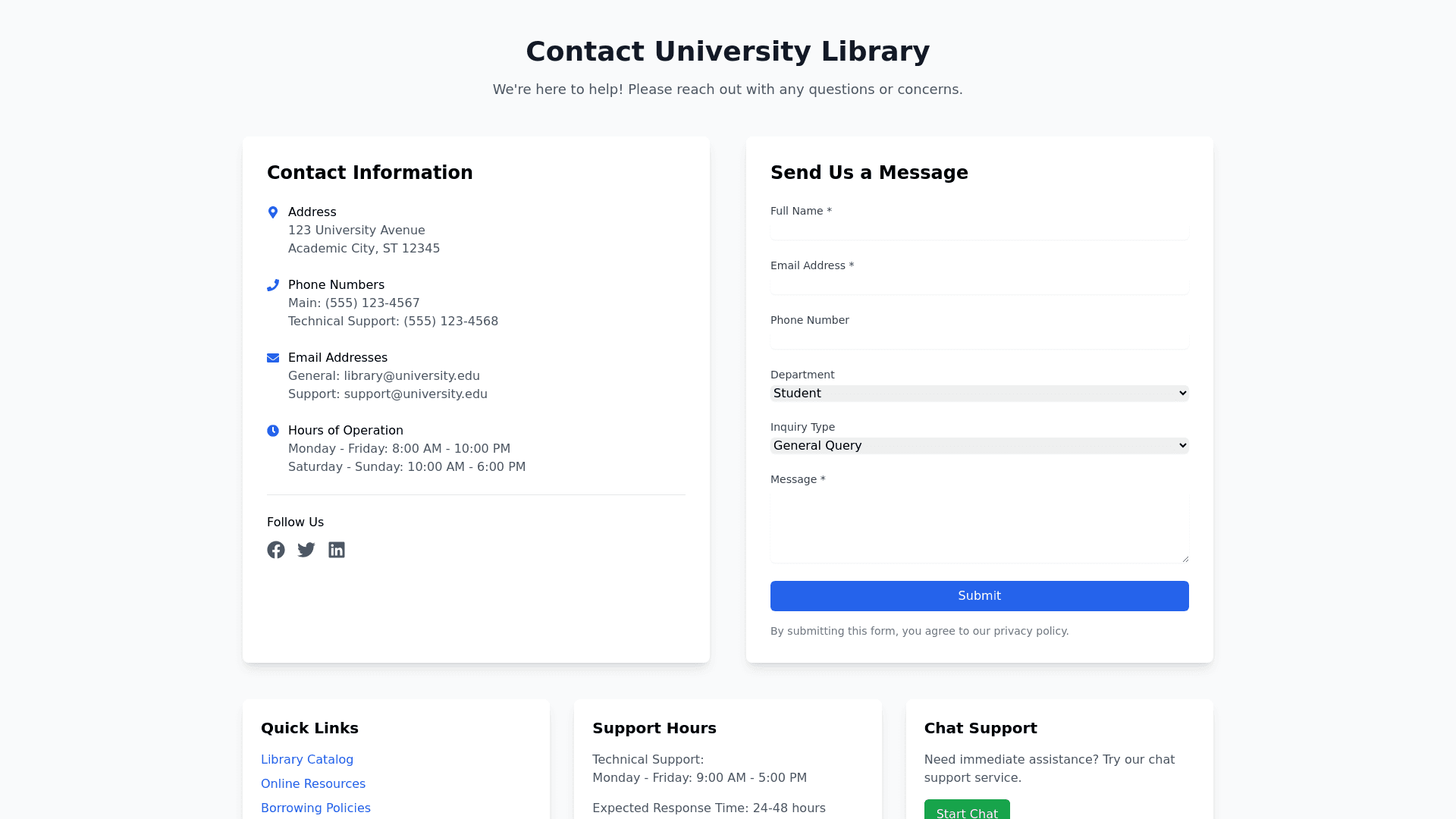Open the Borrowing Policies link
Viewport: 1456px width, 819px height.
click(315, 808)
